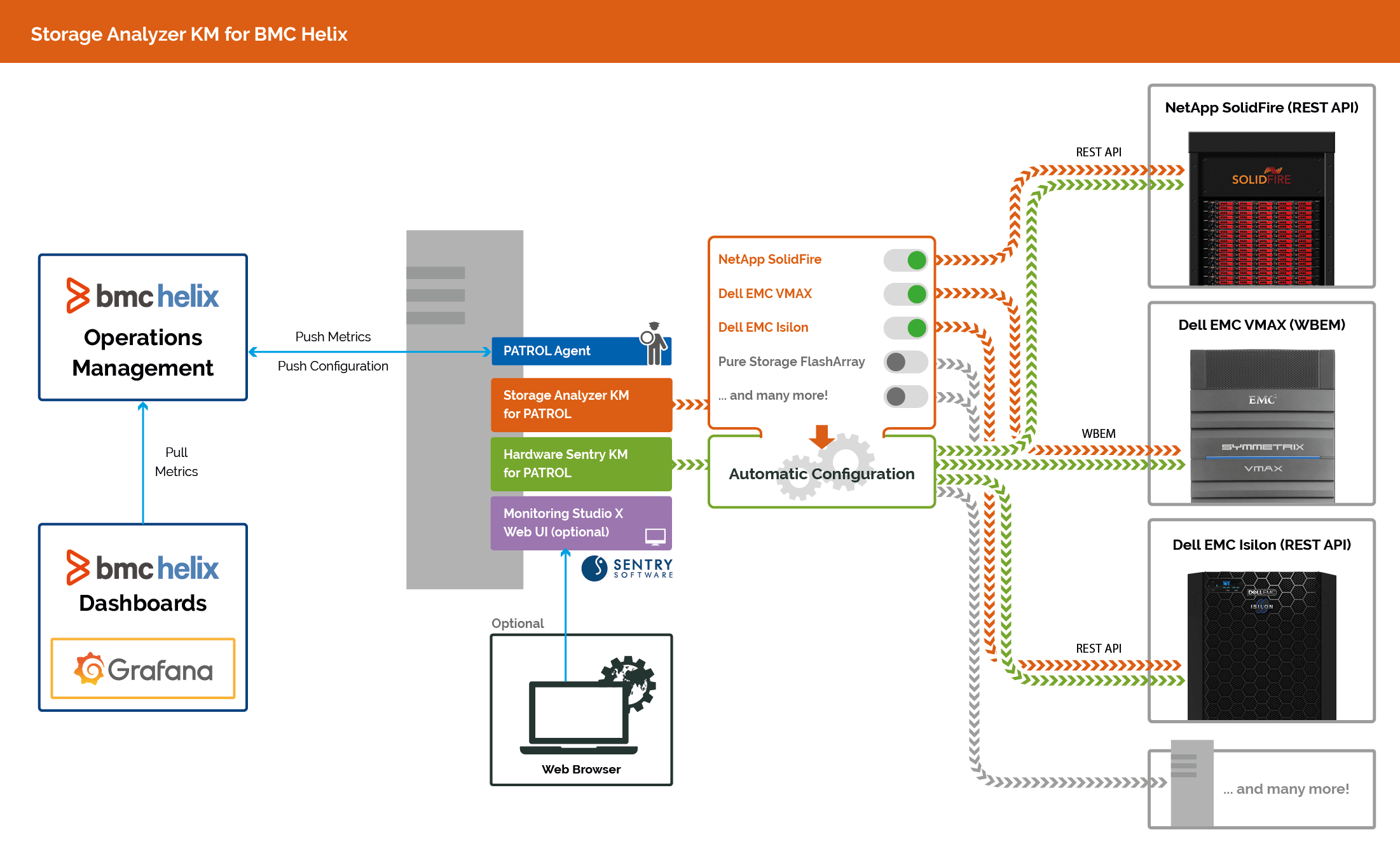Click the PATROL Agent person icon
Screen dimensions: 1400x851
pyautogui.click(x=654, y=344)
